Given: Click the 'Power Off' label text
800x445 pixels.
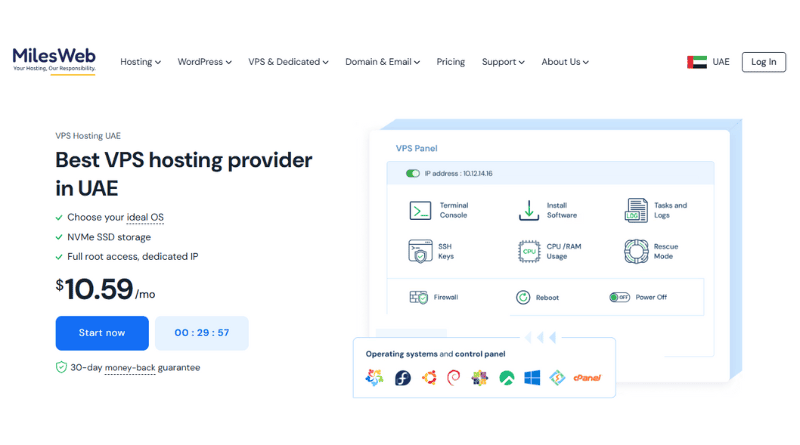Looking at the screenshot, I should pos(651,297).
